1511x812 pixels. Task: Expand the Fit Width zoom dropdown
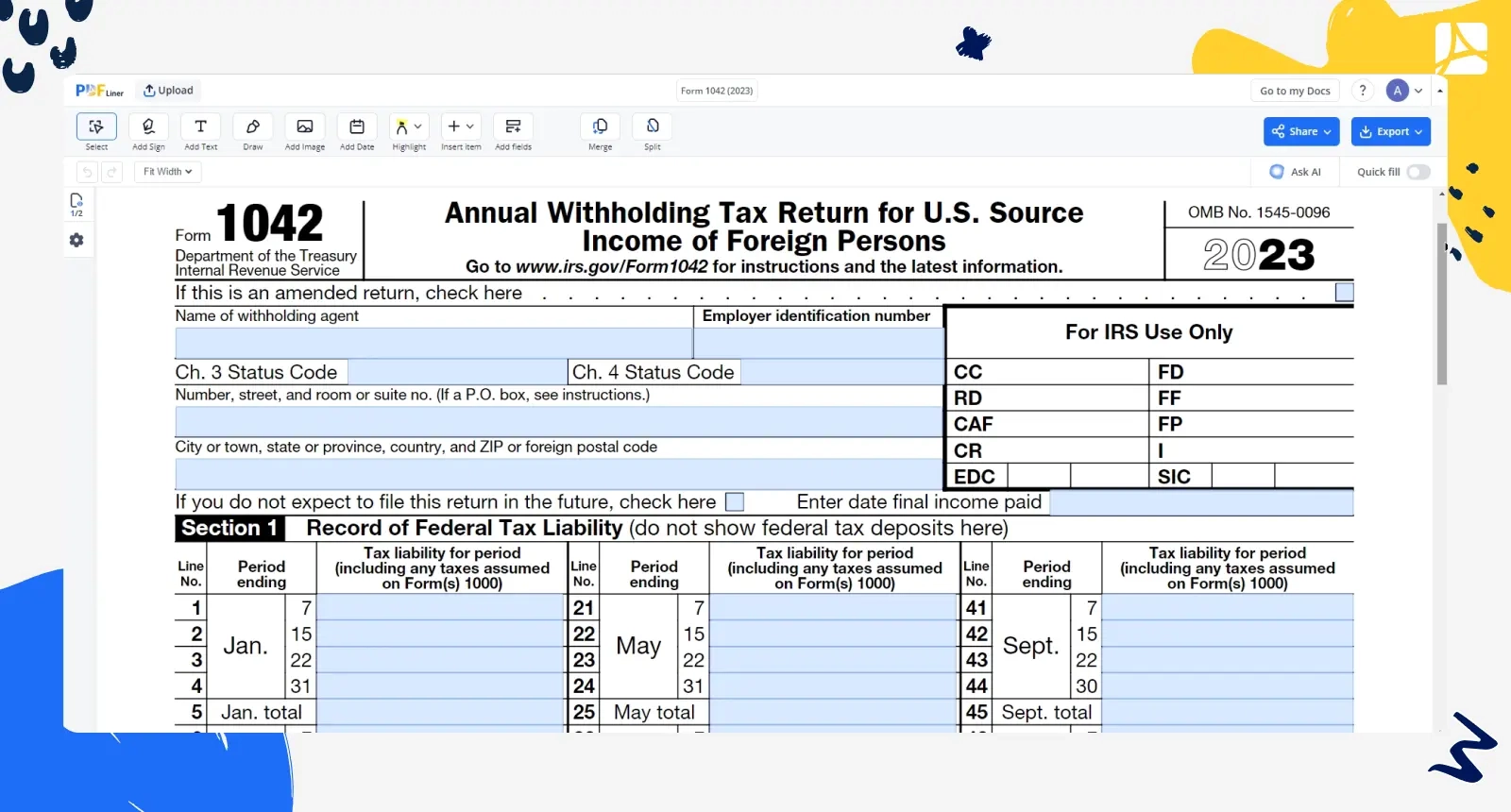167,172
